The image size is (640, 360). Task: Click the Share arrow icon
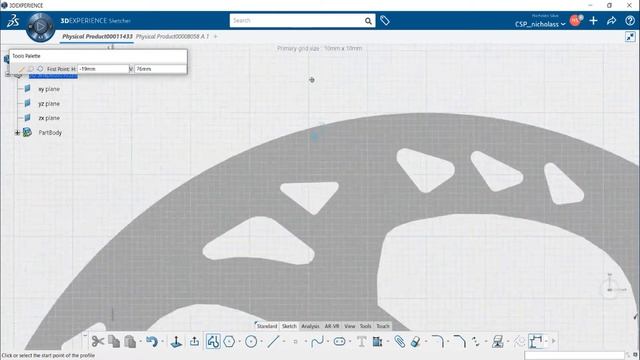[x=611, y=20]
